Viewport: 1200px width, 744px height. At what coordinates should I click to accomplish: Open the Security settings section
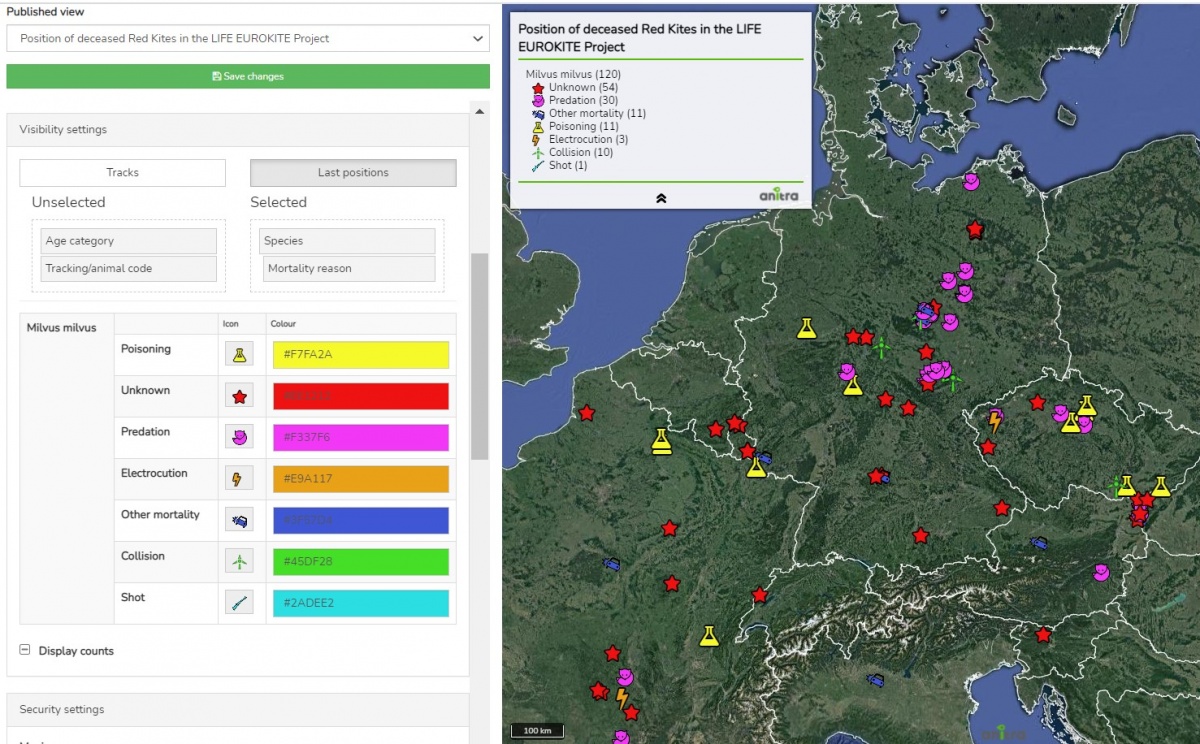coord(237,709)
